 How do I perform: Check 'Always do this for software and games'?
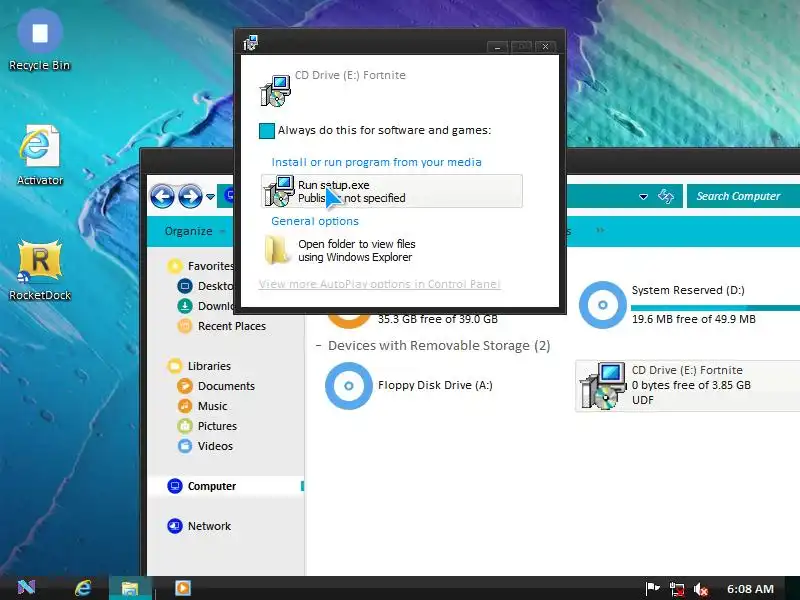pos(267,131)
